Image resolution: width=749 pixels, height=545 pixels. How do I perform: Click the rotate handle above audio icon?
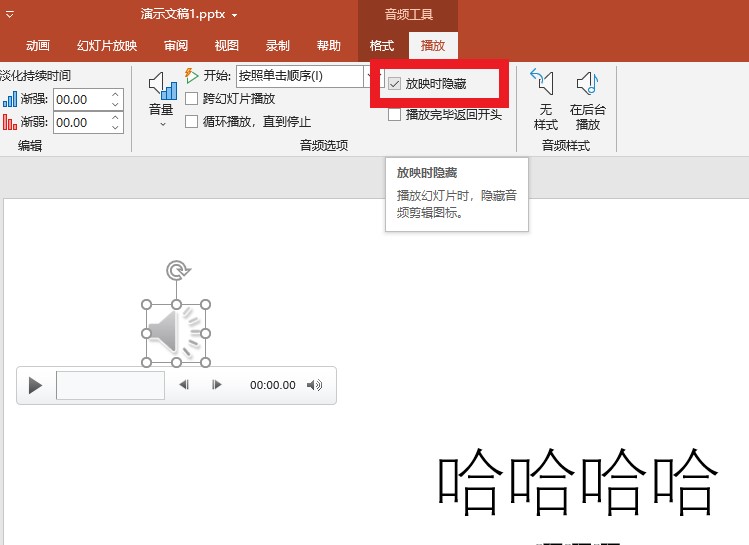pos(178,270)
